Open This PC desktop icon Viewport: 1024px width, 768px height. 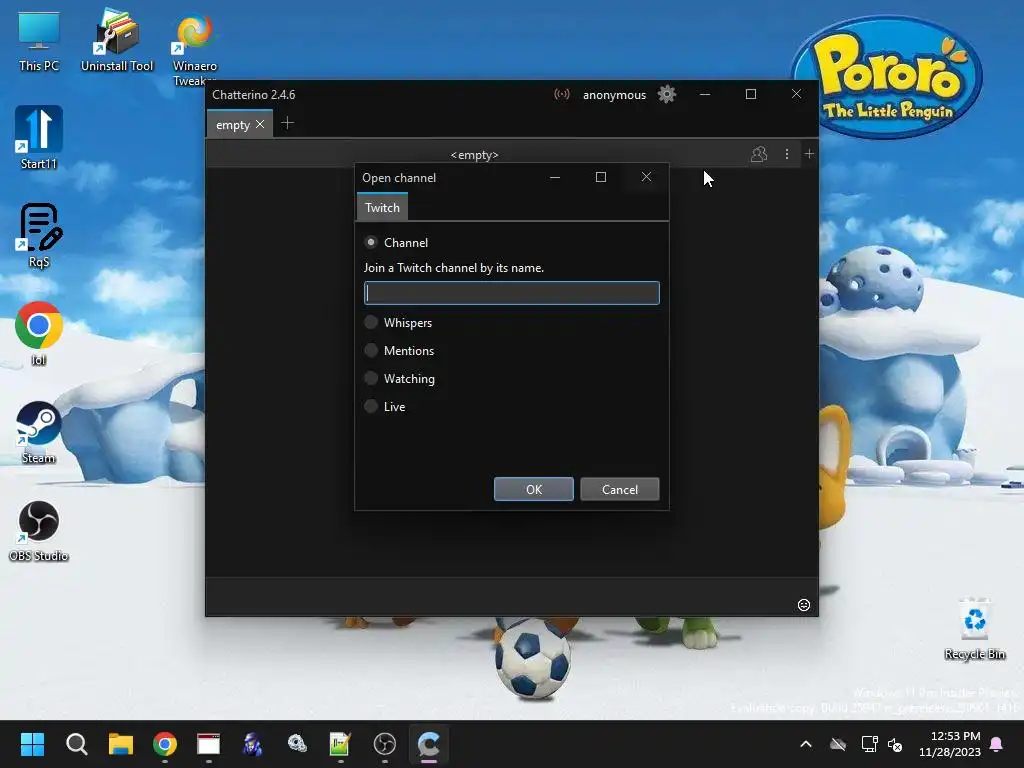click(x=39, y=42)
